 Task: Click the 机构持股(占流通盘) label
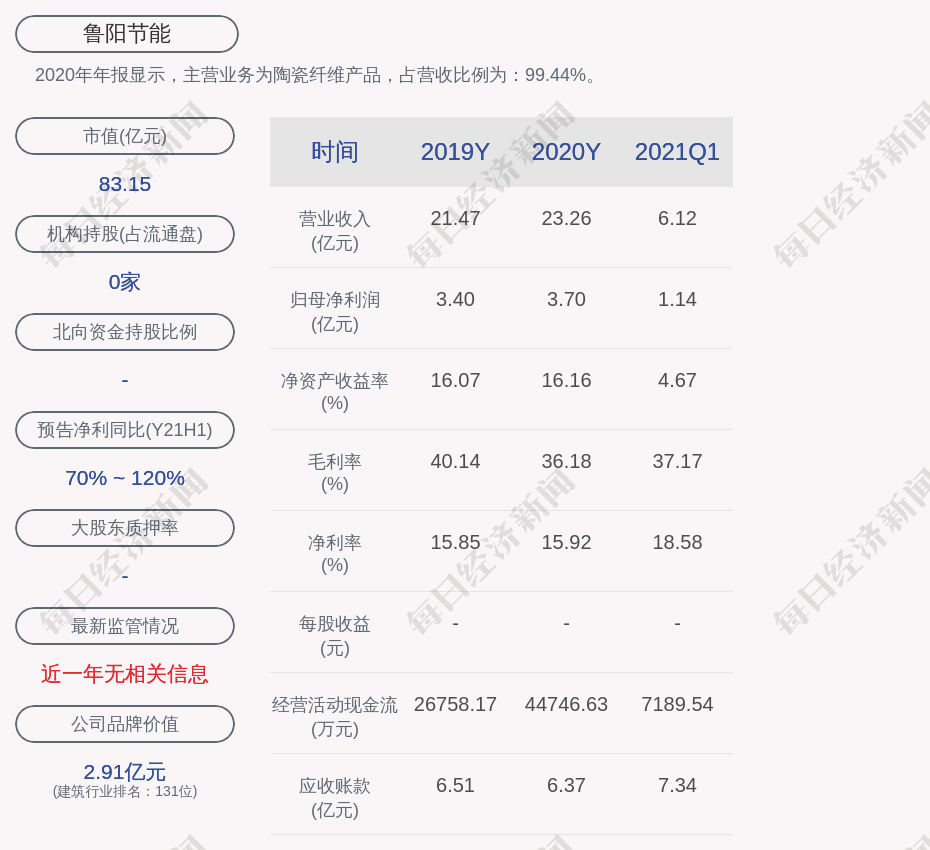(125, 234)
